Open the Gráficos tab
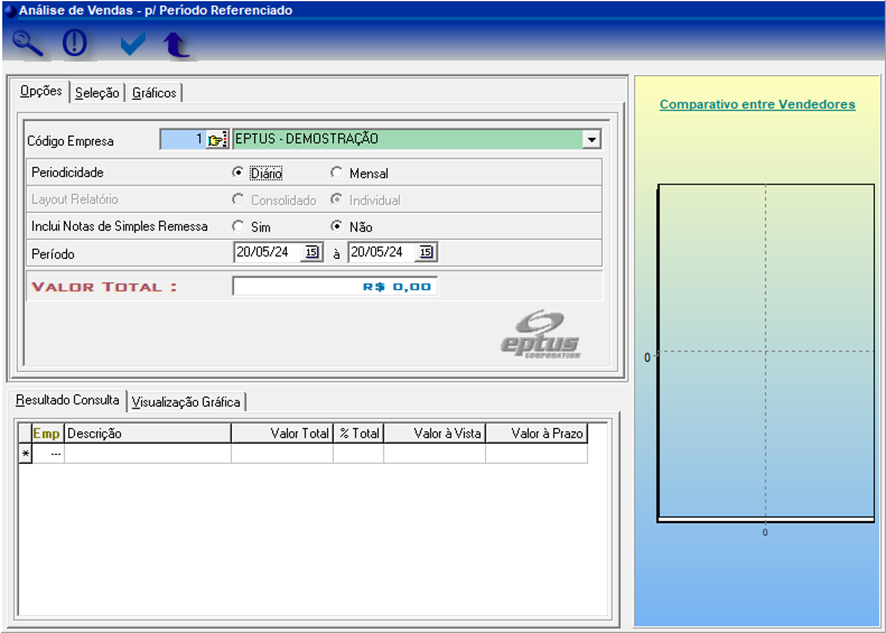Viewport: 886px width, 633px height. 154,93
